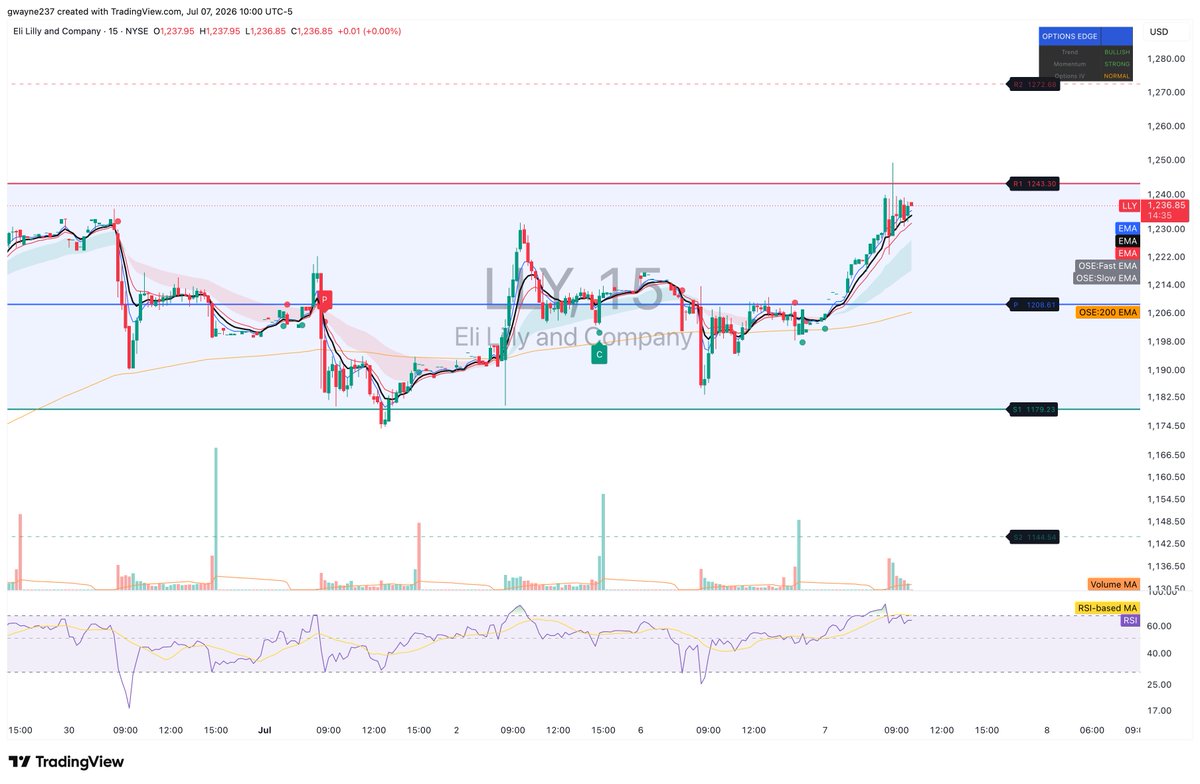Click 1,166.50 on the volume axis
This screenshot has height=784, width=1200.
(x=1166, y=455)
